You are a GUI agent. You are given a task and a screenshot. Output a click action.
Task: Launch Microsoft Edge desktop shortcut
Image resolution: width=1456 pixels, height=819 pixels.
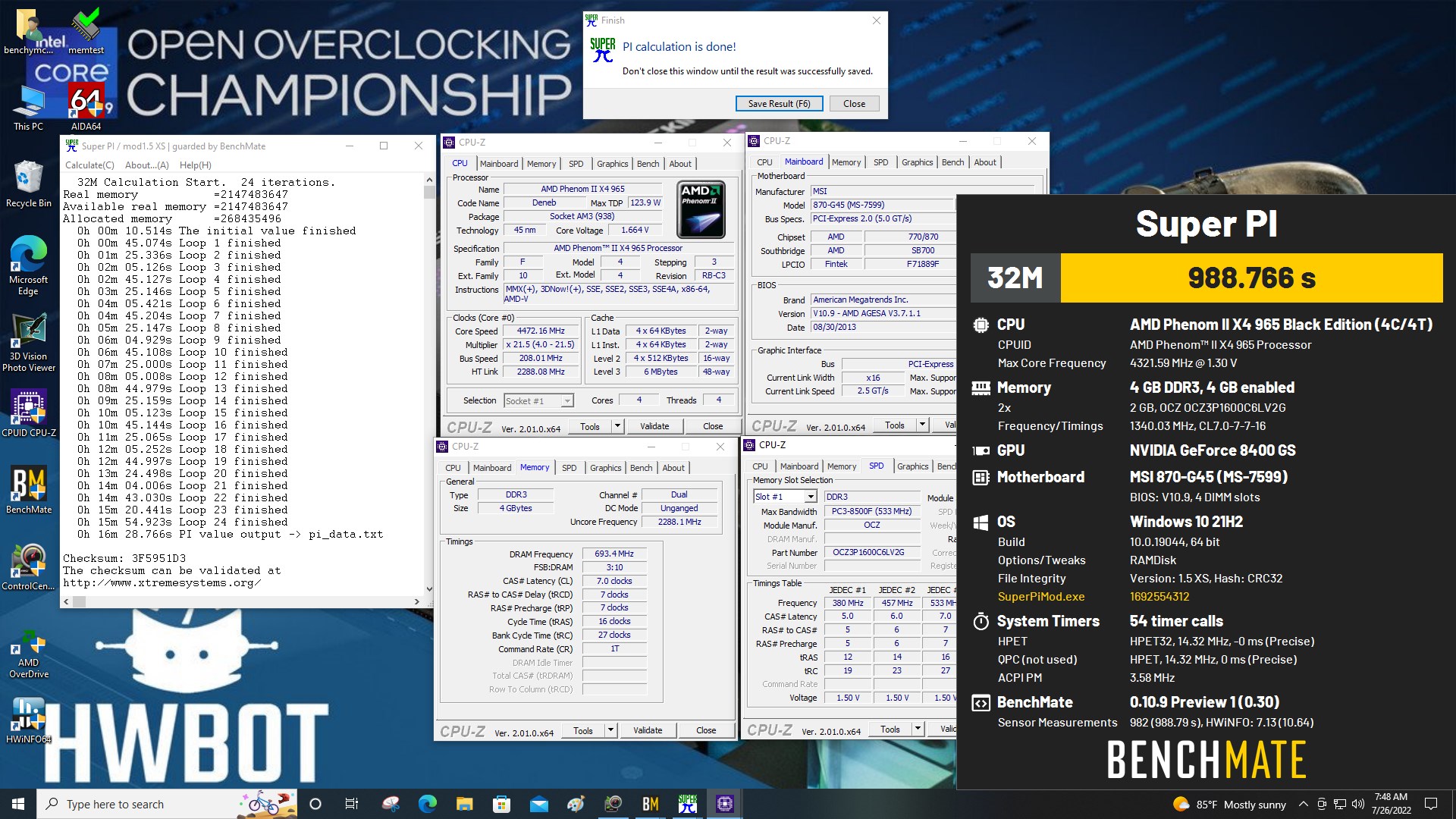[x=29, y=265]
